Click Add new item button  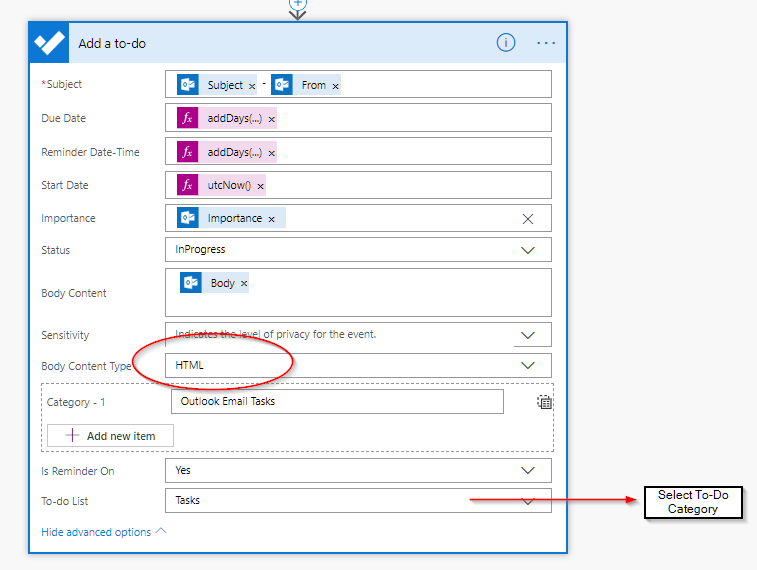[110, 436]
